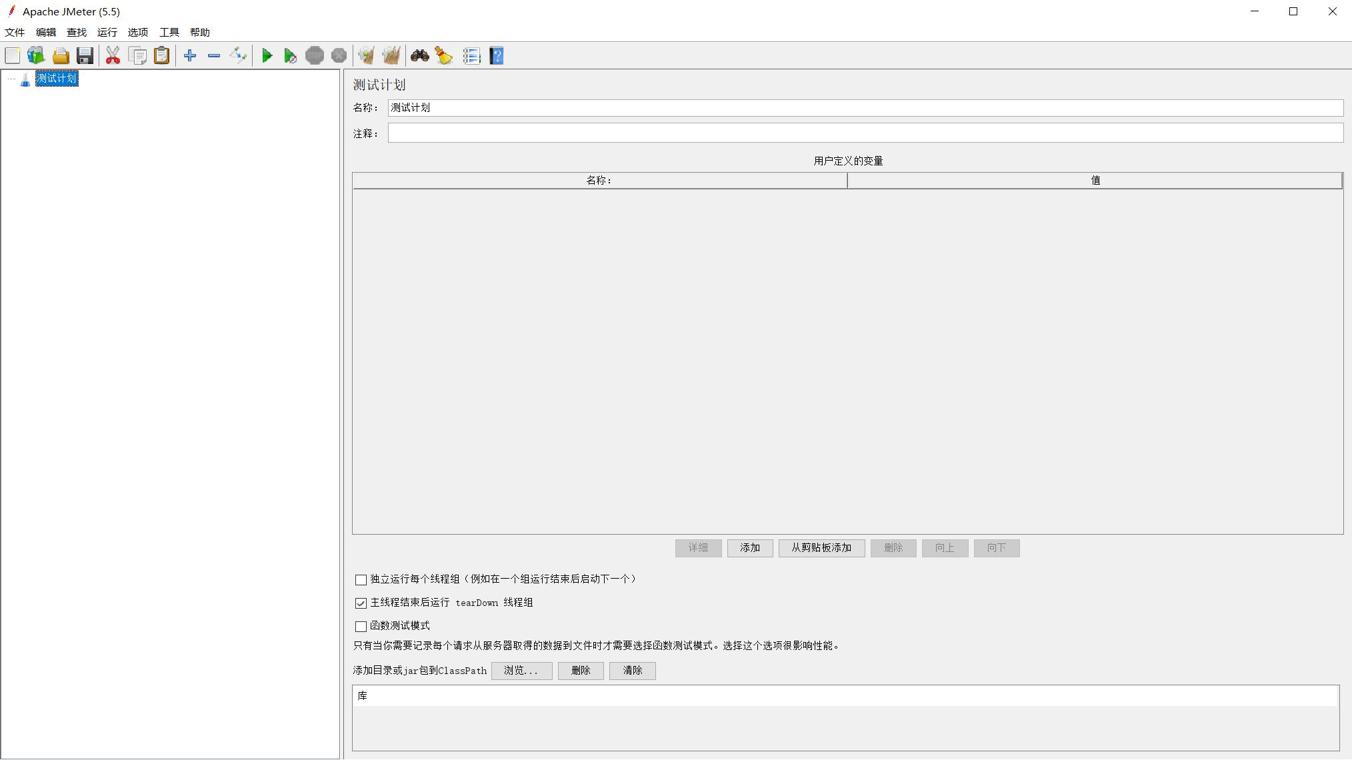Viewport: 1352px width, 760px height.
Task: Click the 向下 button
Action: (x=997, y=548)
